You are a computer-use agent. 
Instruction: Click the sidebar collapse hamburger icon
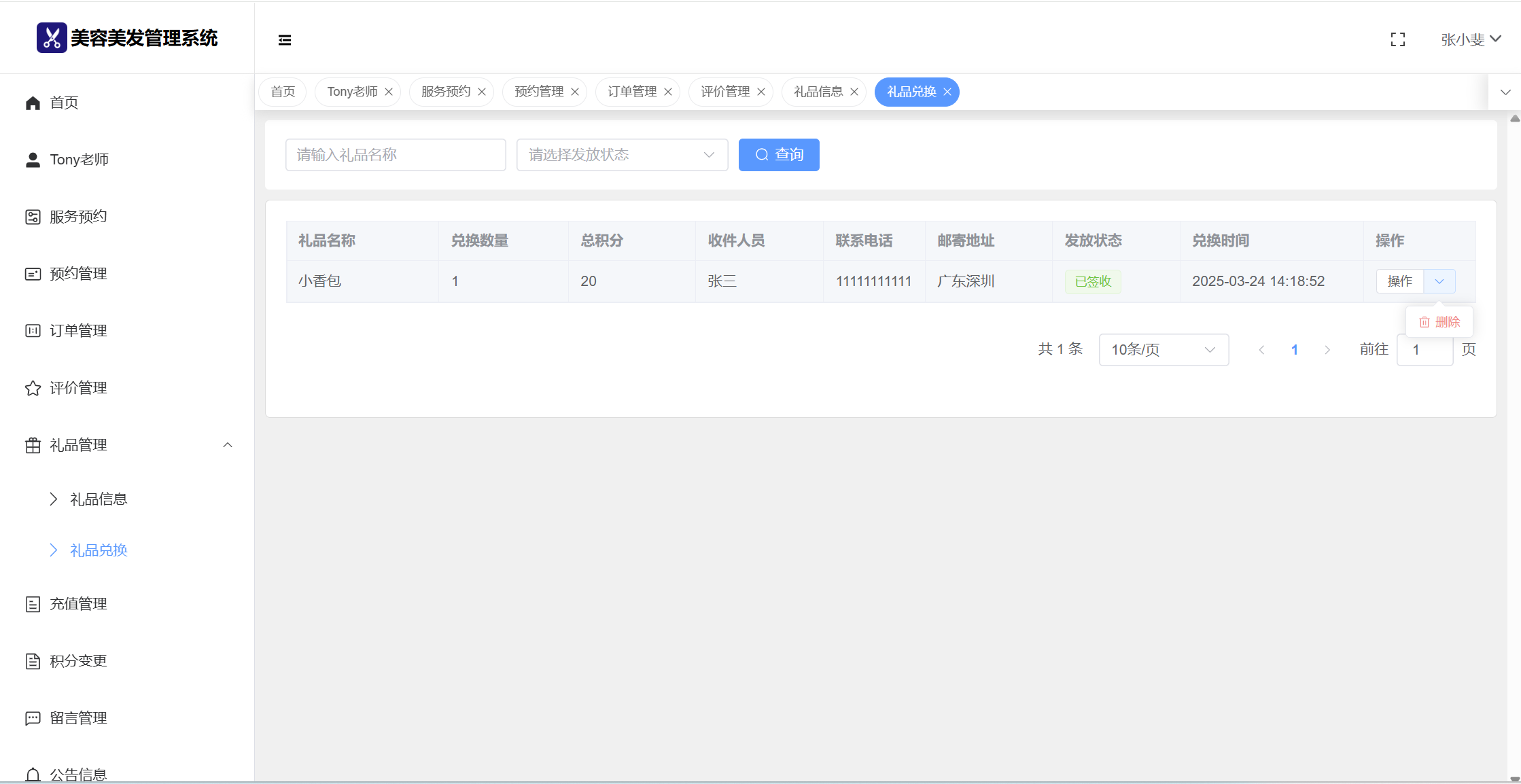[285, 40]
